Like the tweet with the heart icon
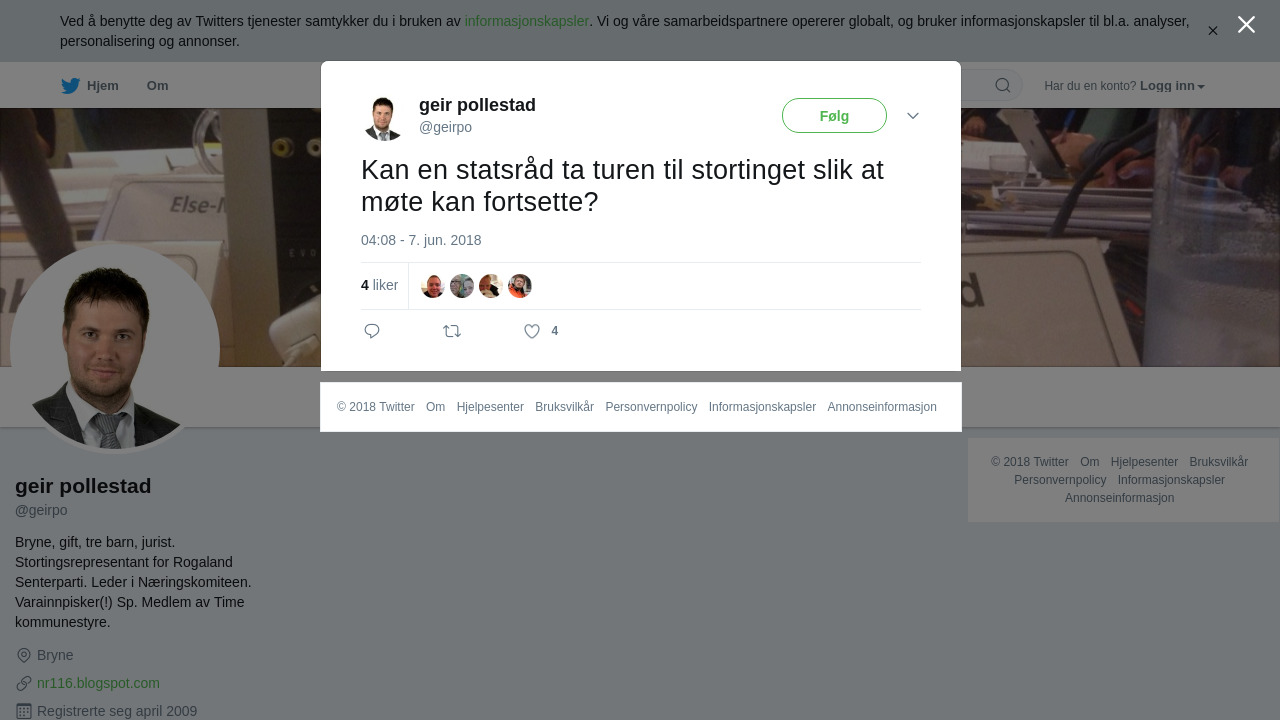This screenshot has height=720, width=1280. (x=532, y=331)
